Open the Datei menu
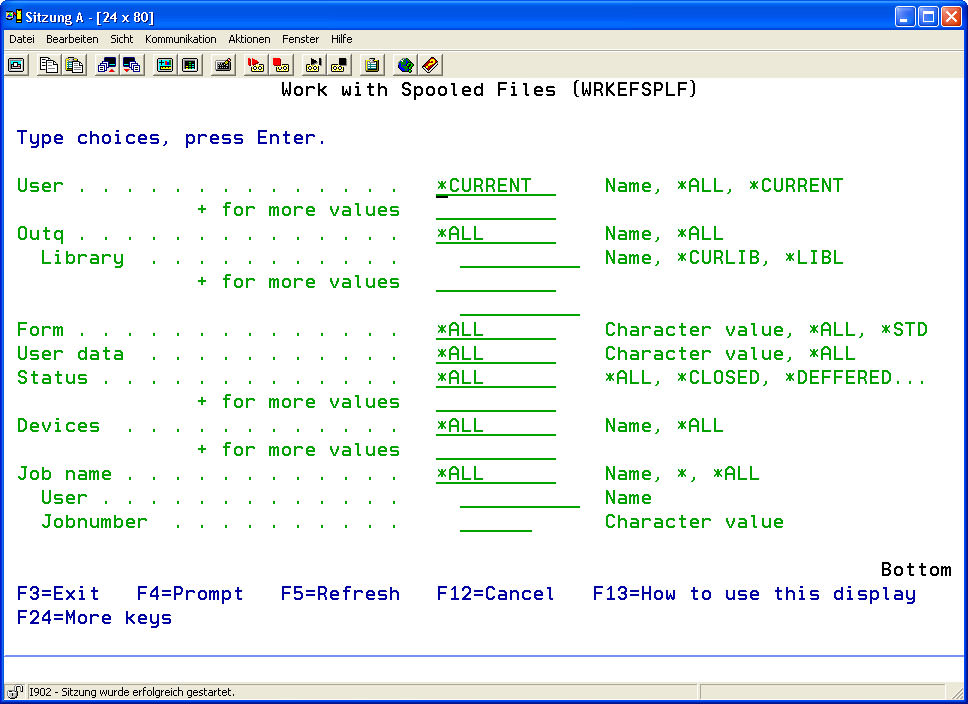This screenshot has width=968, height=704. click(x=22, y=39)
